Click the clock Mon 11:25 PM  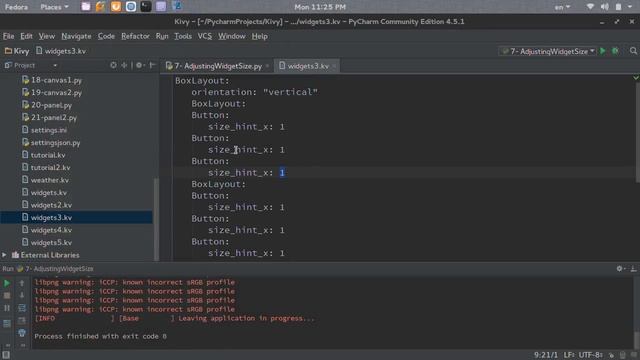(320, 7)
